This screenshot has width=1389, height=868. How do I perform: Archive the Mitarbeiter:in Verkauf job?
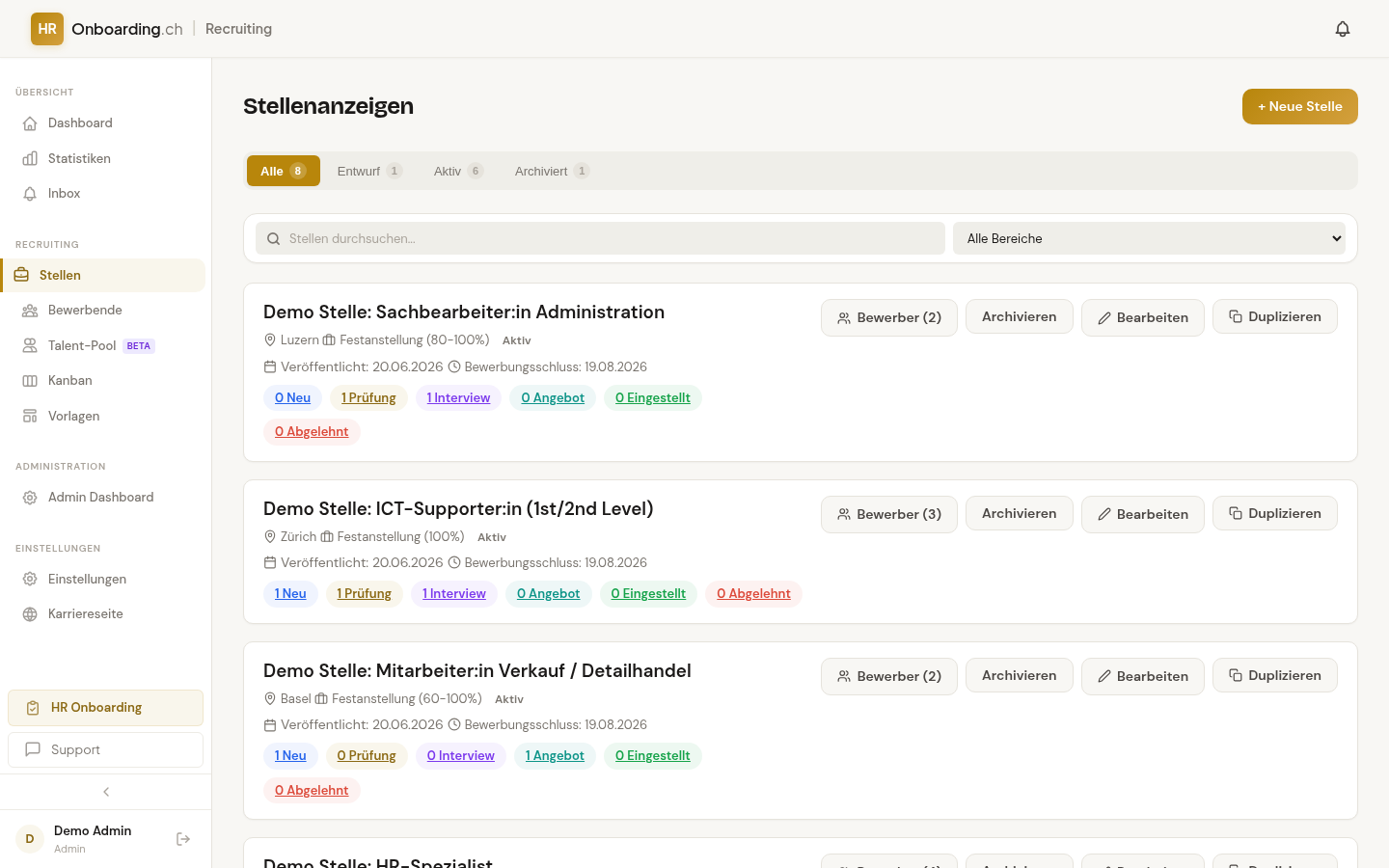click(x=1020, y=675)
